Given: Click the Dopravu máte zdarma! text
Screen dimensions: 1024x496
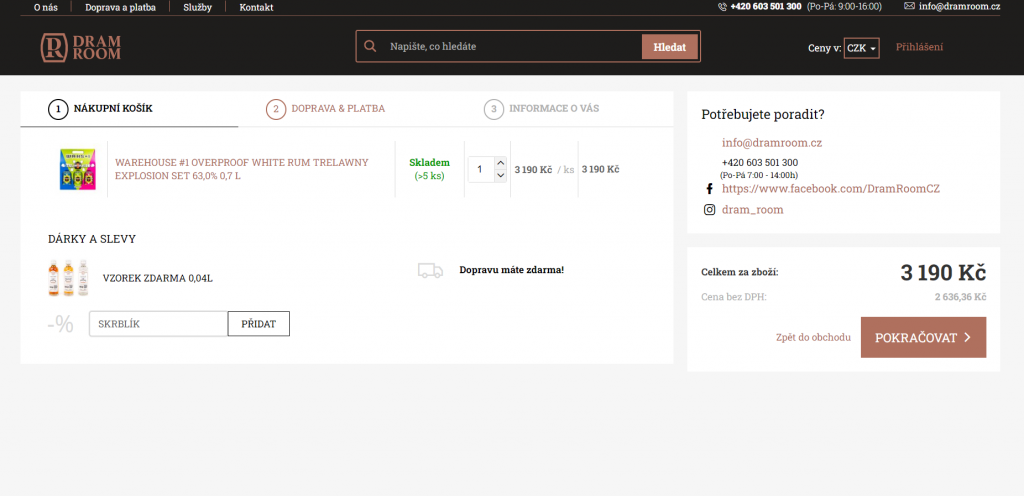Looking at the screenshot, I should point(511,270).
